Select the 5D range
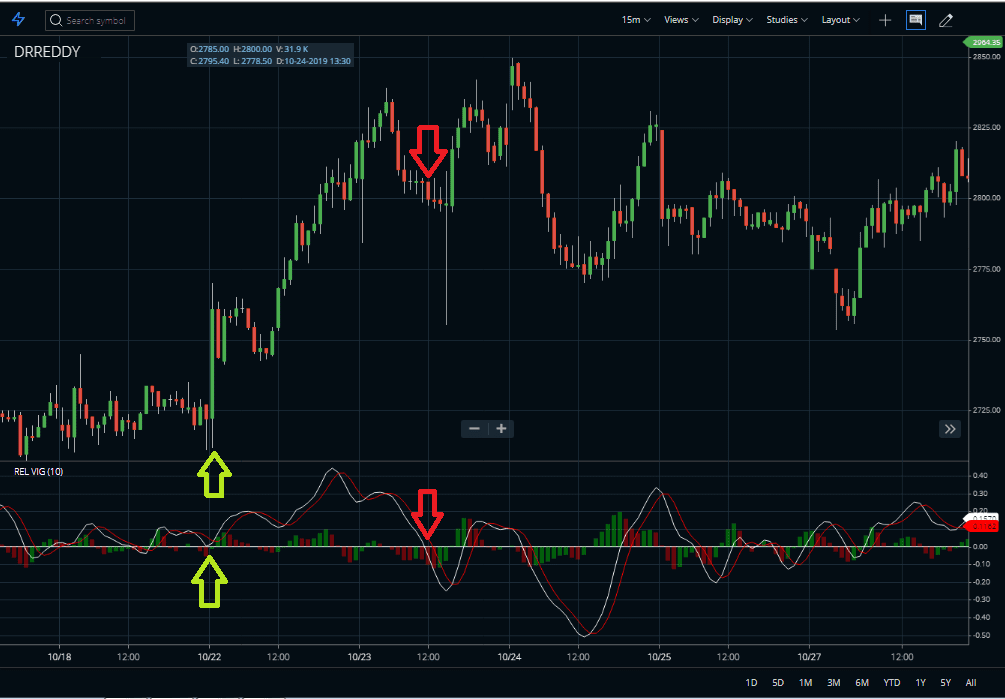This screenshot has height=699, width=1005. (x=777, y=682)
